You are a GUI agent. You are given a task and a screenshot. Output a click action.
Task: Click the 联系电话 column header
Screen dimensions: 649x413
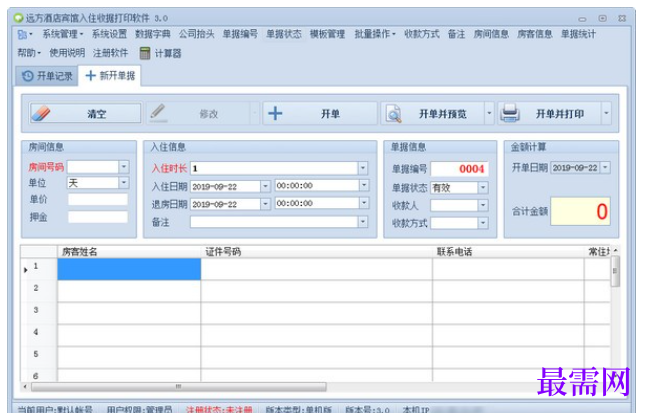508,252
